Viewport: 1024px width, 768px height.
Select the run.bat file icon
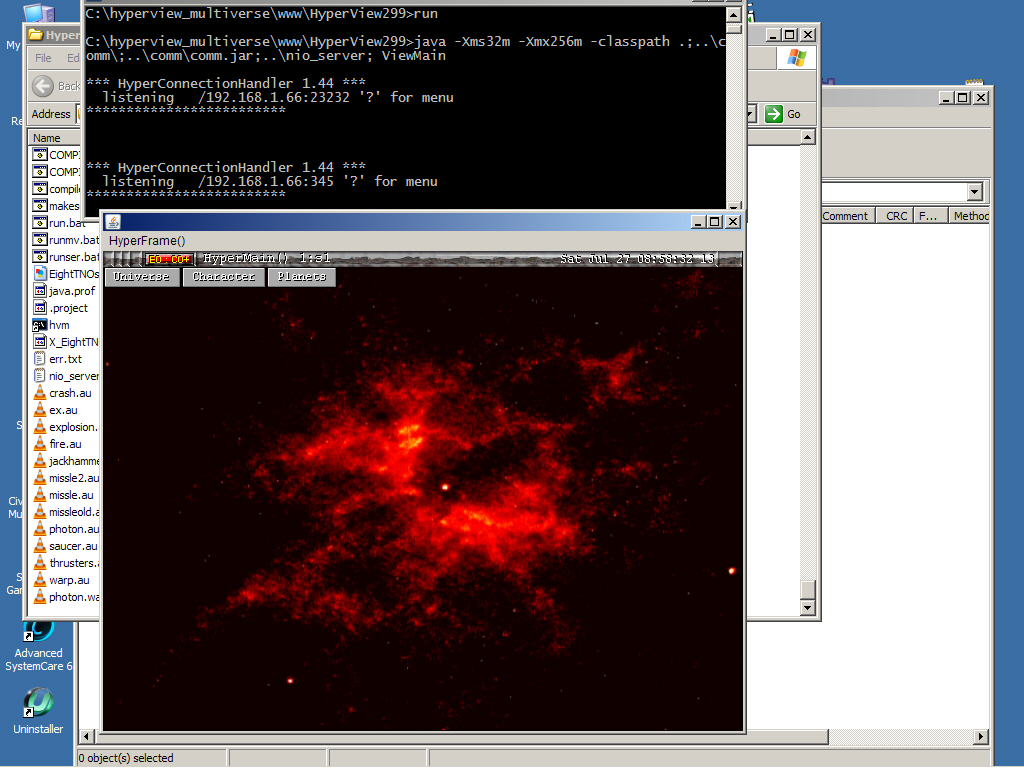41,223
